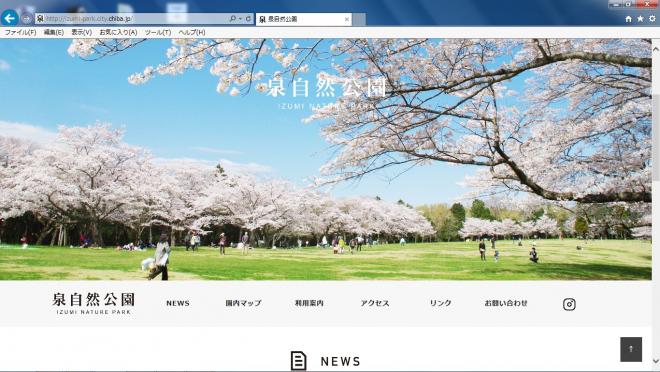Click the browser forward arrow button
Screen dimensions: 660x372
(x=26, y=19)
